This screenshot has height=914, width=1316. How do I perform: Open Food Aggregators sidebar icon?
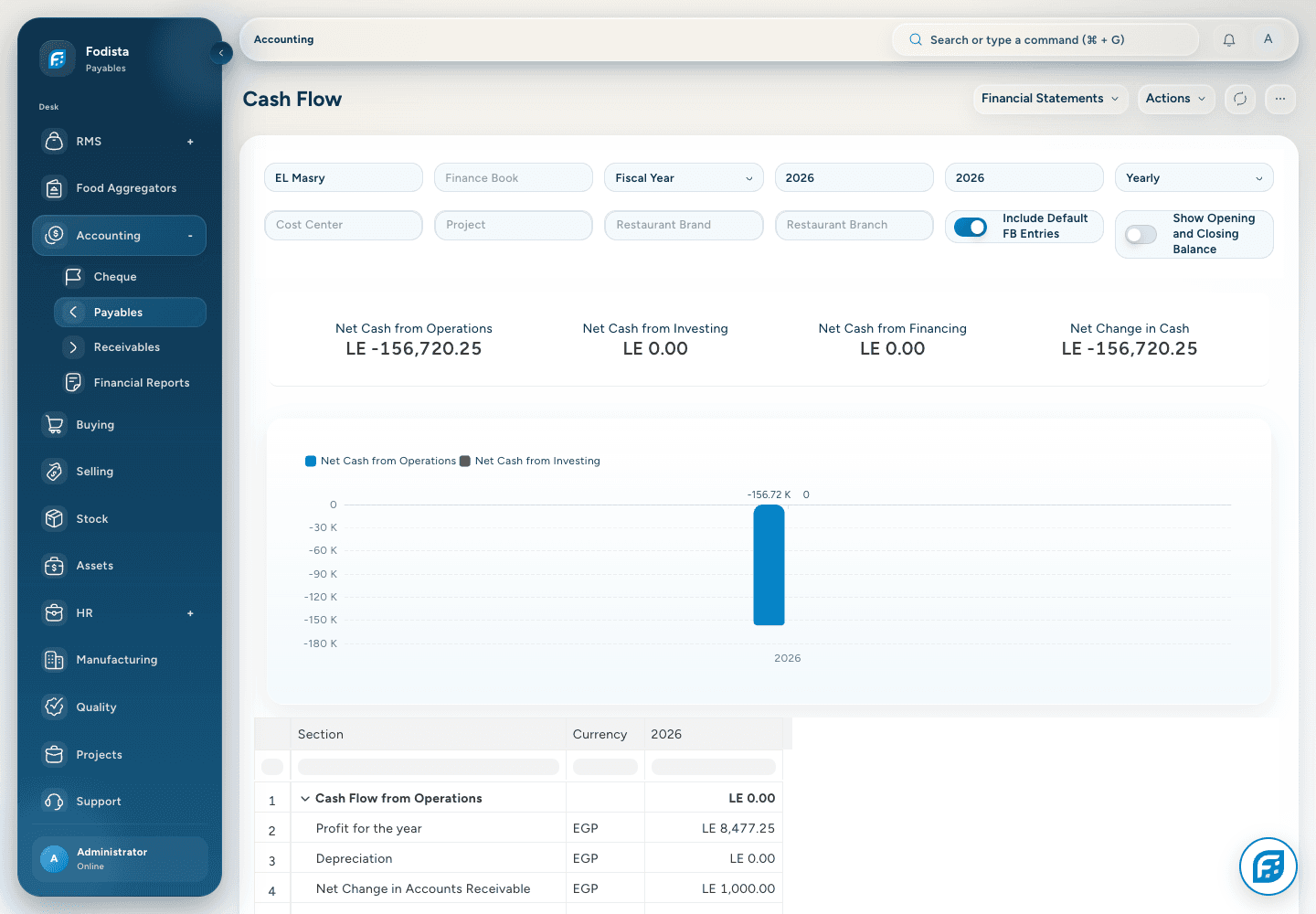tap(55, 188)
